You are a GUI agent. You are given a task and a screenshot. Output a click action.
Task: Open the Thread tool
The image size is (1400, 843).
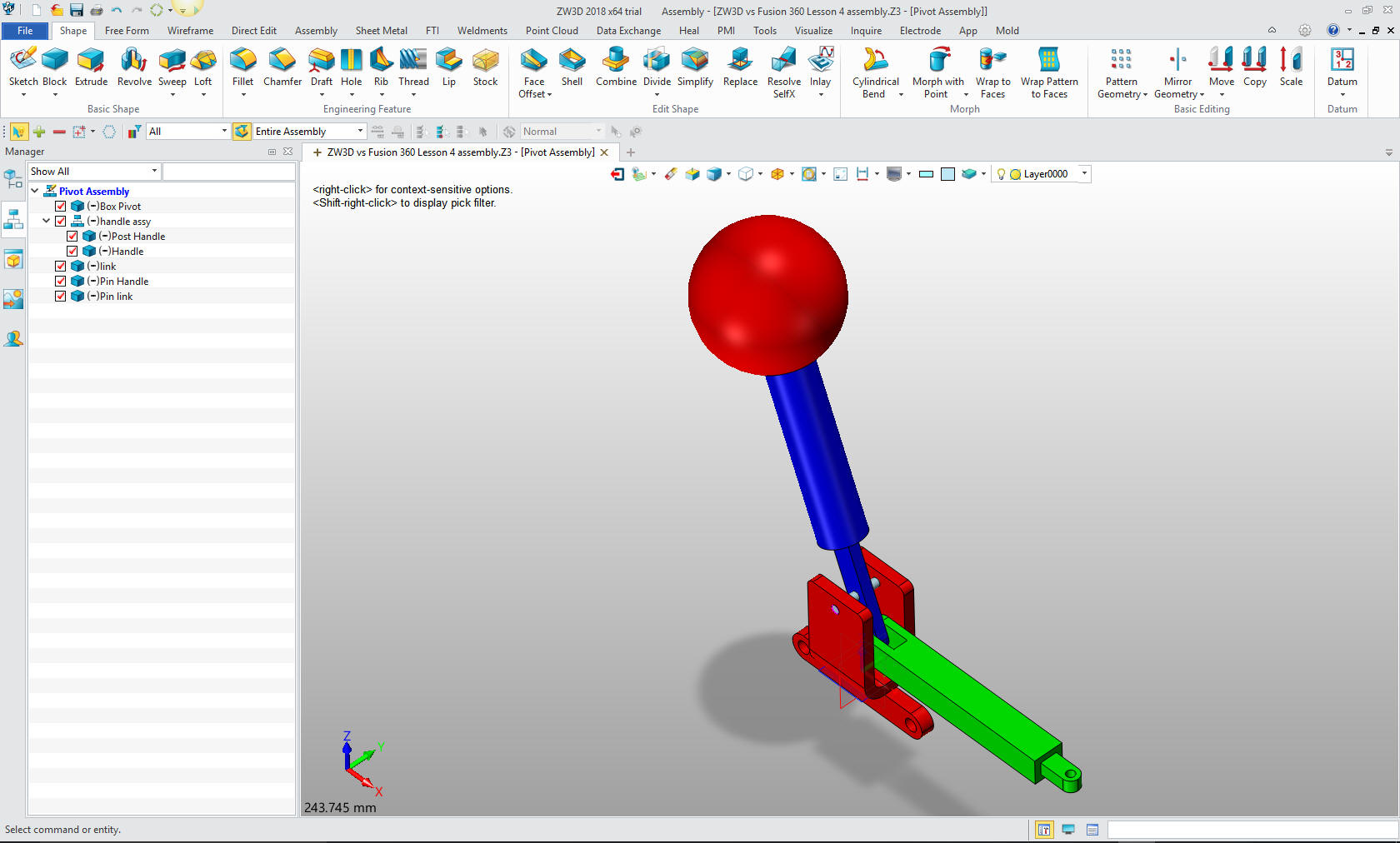413,67
